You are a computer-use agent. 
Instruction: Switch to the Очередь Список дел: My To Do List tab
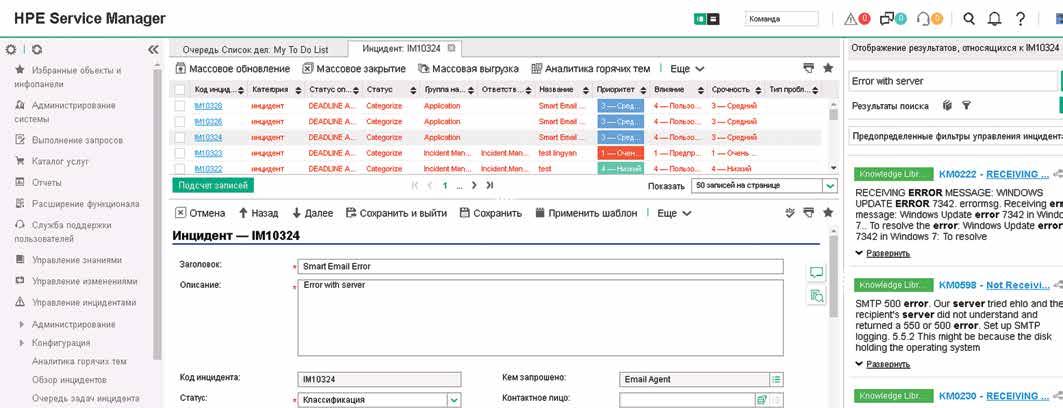tap(255, 49)
